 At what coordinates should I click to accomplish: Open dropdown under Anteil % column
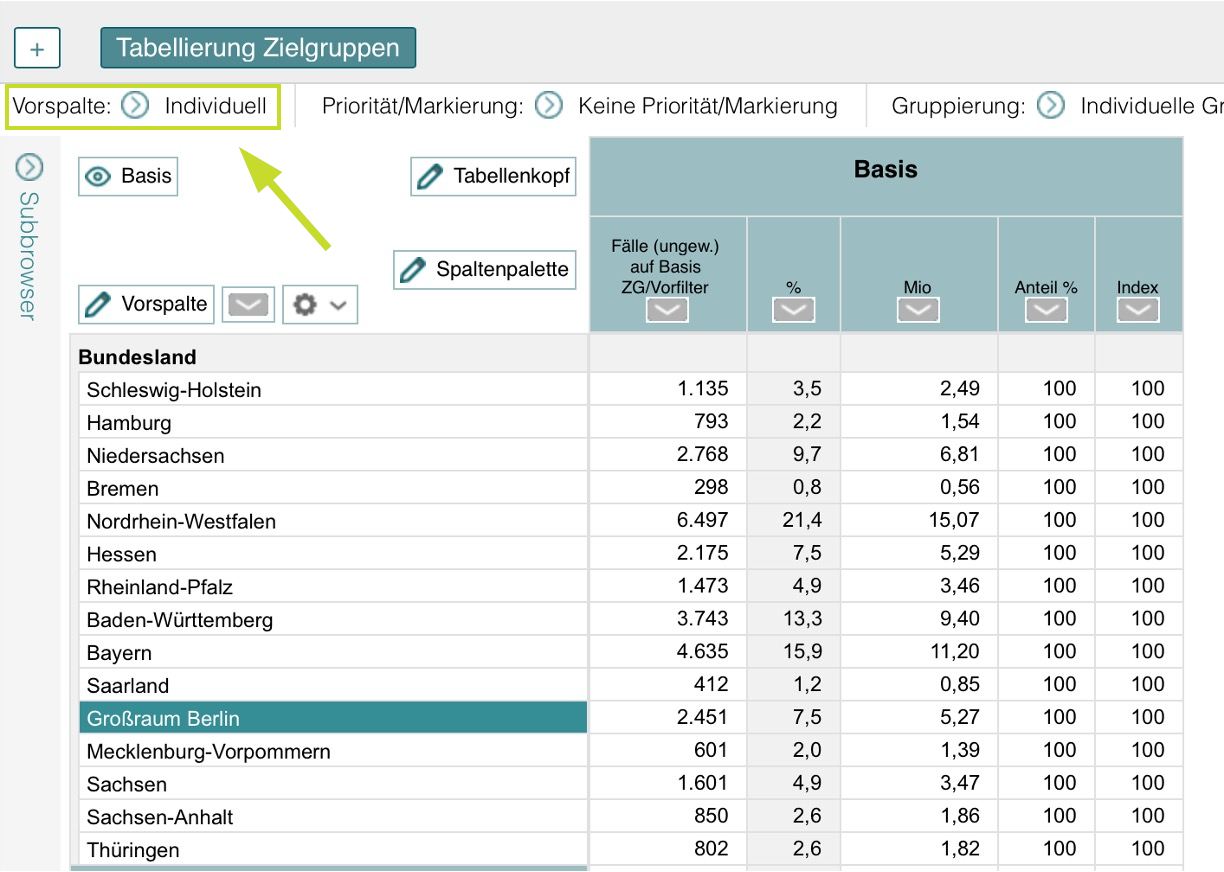pos(1046,311)
